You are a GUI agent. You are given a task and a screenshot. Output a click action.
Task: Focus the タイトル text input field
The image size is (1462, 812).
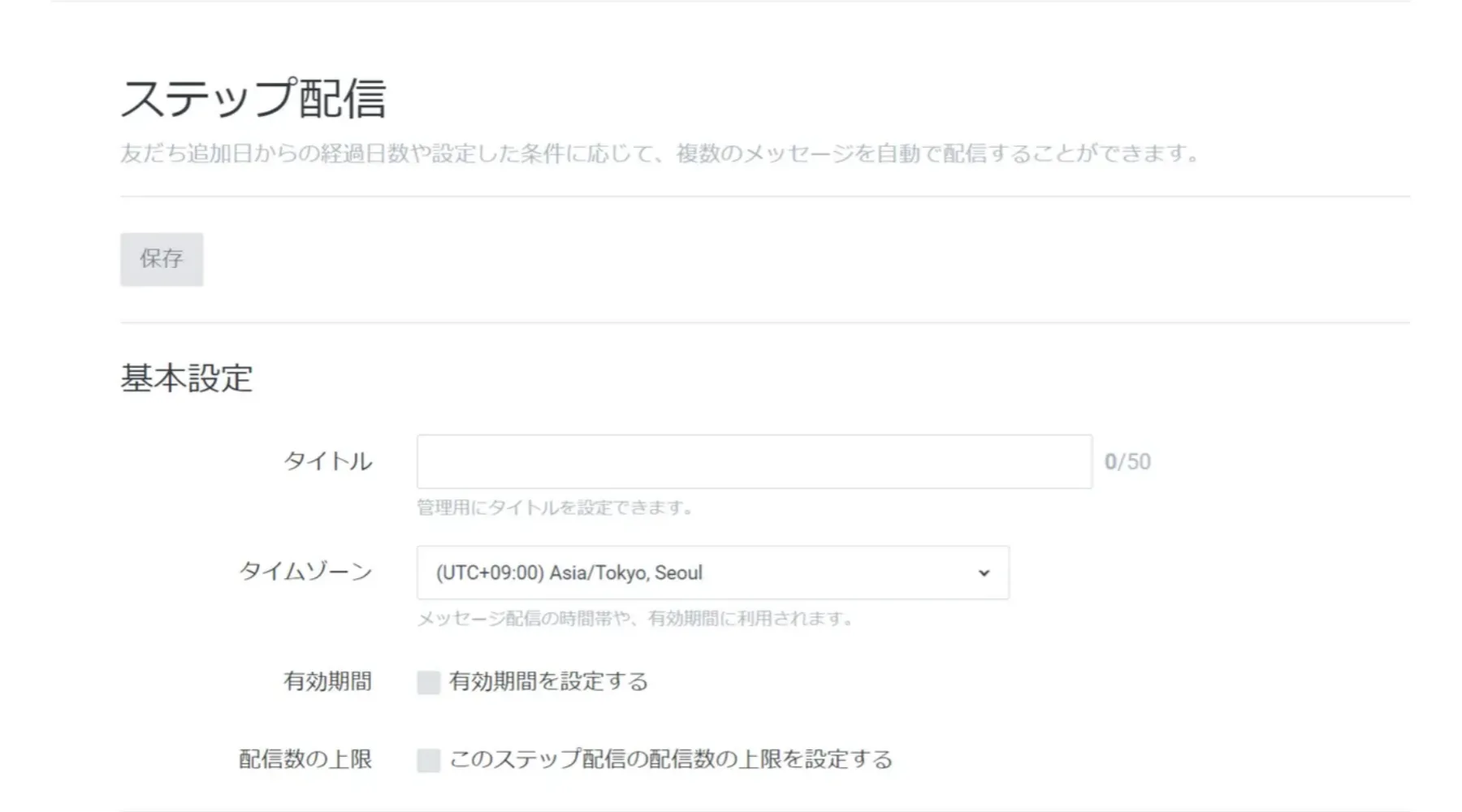click(x=754, y=461)
